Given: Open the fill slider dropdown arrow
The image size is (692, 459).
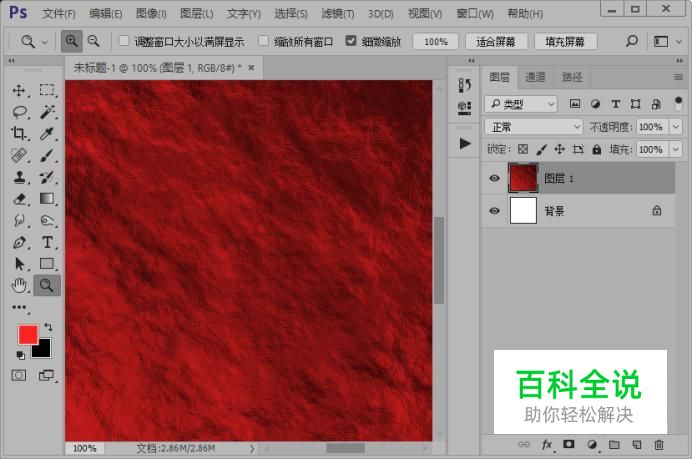Looking at the screenshot, I should 676,149.
